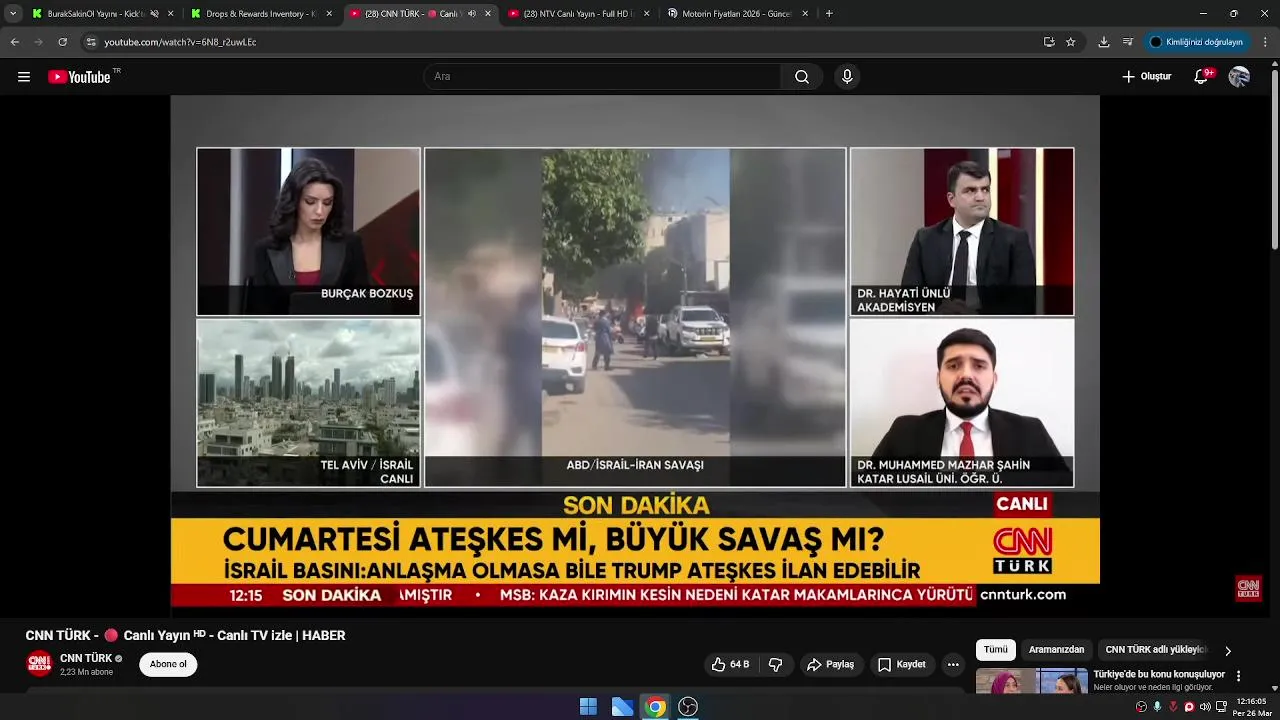Open the volume speaker tray icon
This screenshot has height=720, width=1280.
(x=1205, y=707)
